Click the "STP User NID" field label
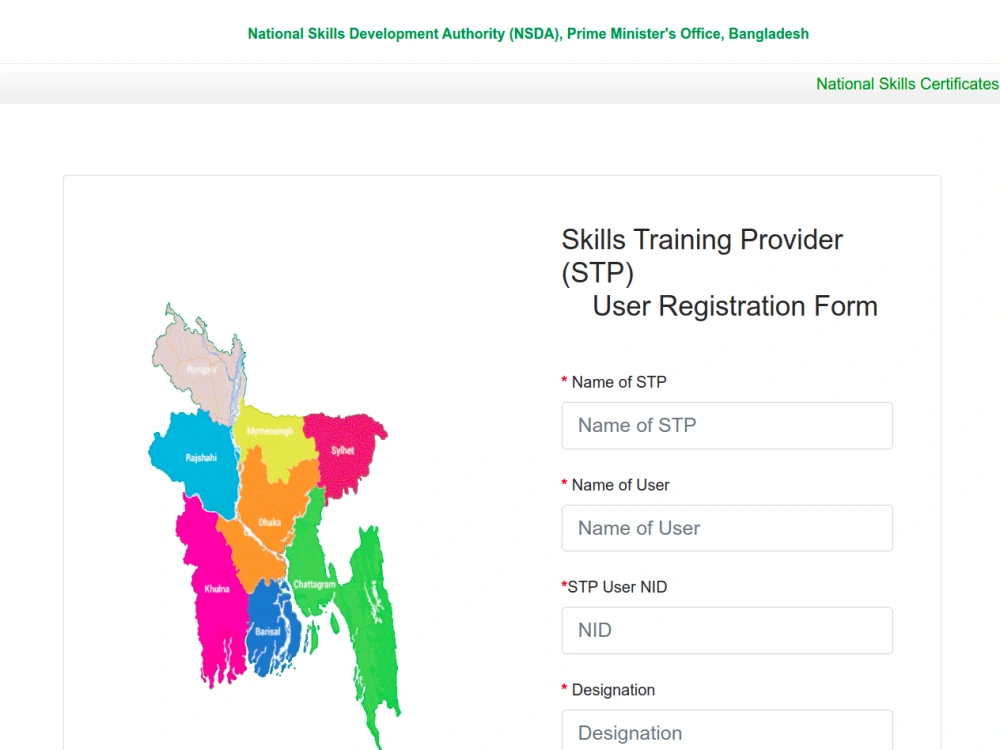The height and width of the screenshot is (750, 1000). click(x=617, y=587)
